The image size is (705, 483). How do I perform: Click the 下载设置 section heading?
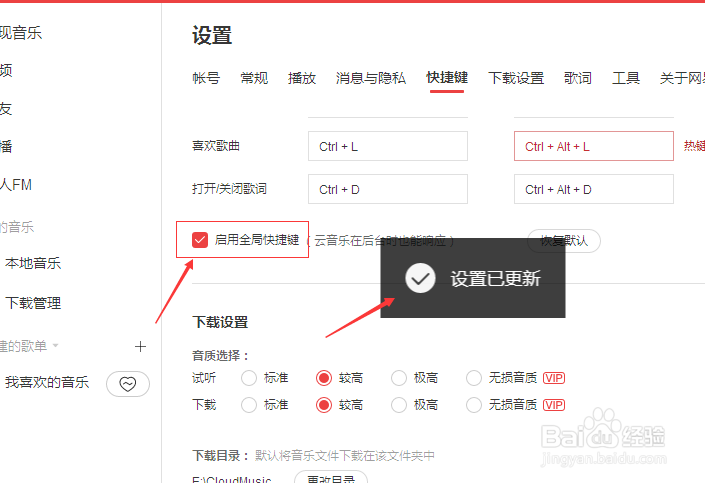tap(220, 322)
